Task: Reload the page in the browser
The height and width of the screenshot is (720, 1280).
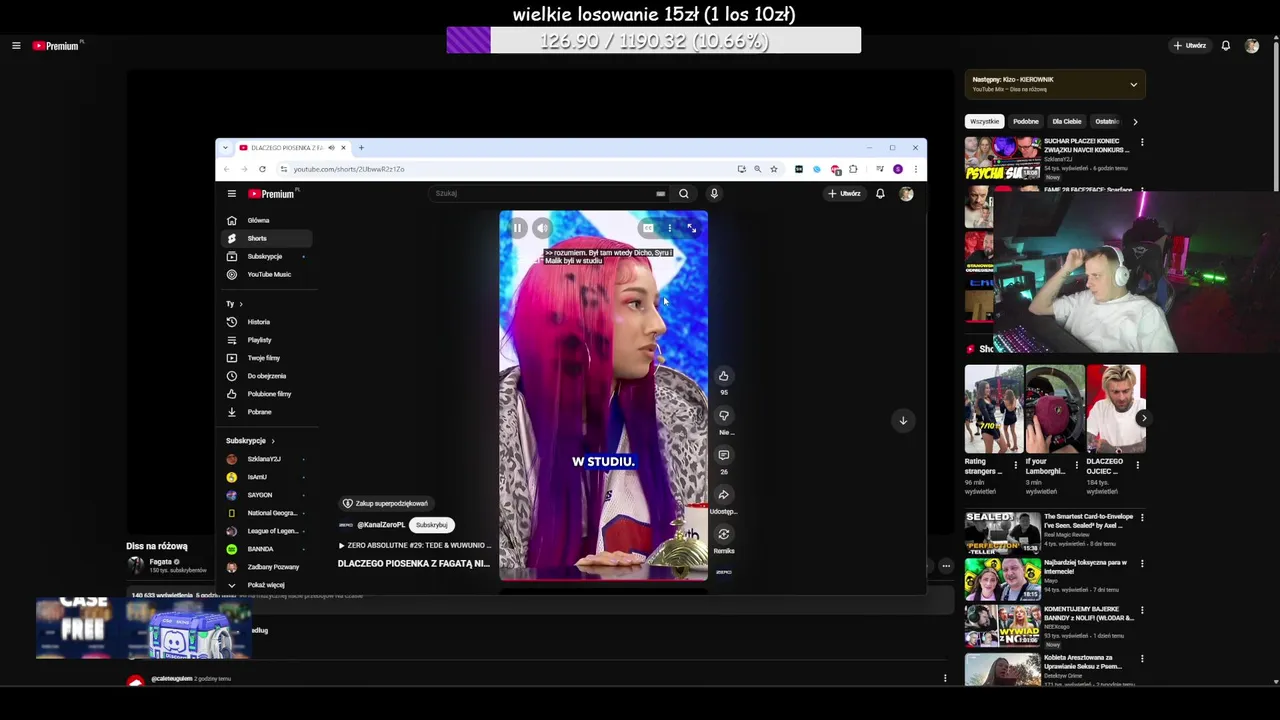Action: pyautogui.click(x=263, y=169)
